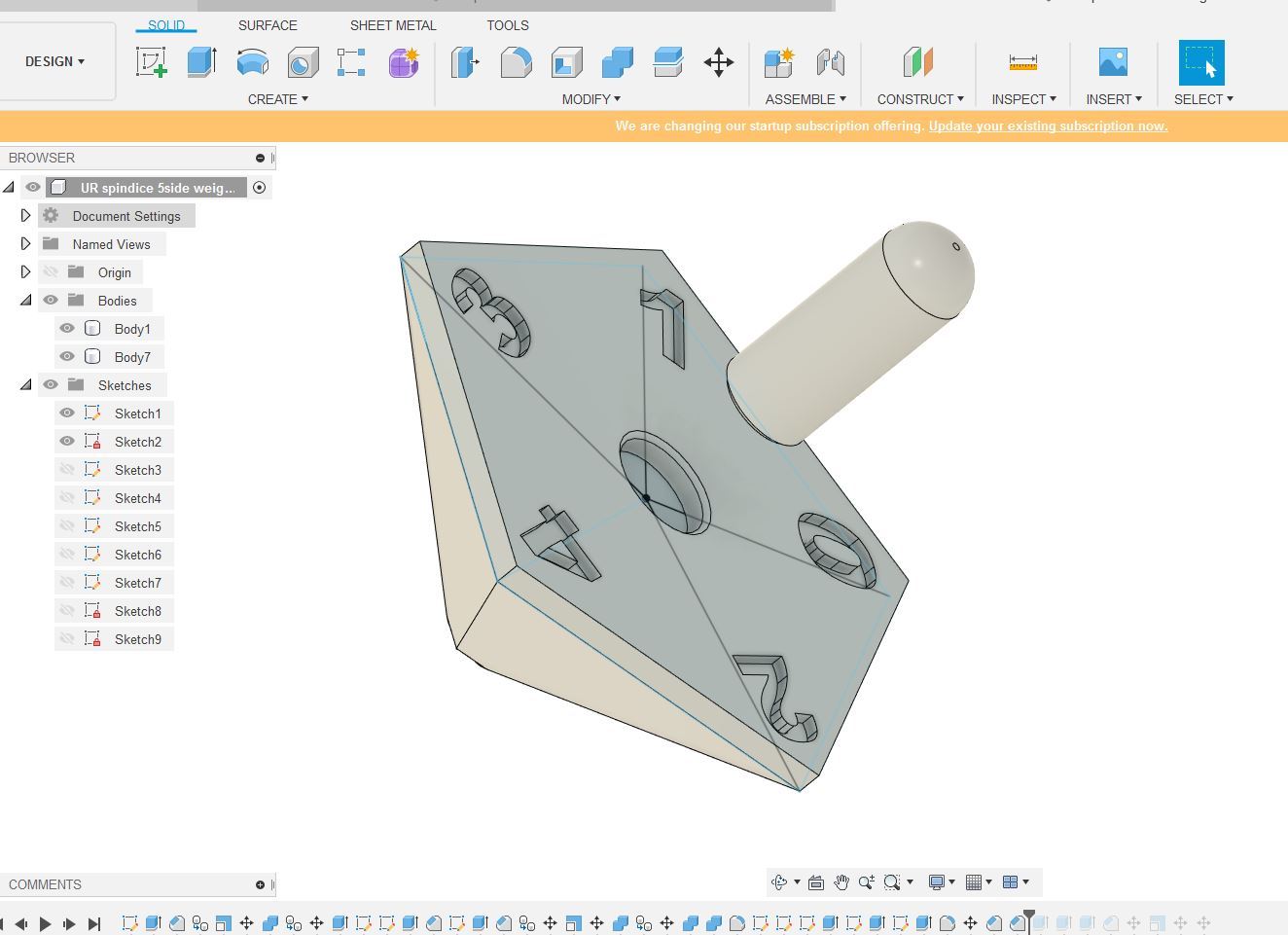Select the Fillet tool icon
Screen dimensions: 1288x935
coord(516,62)
